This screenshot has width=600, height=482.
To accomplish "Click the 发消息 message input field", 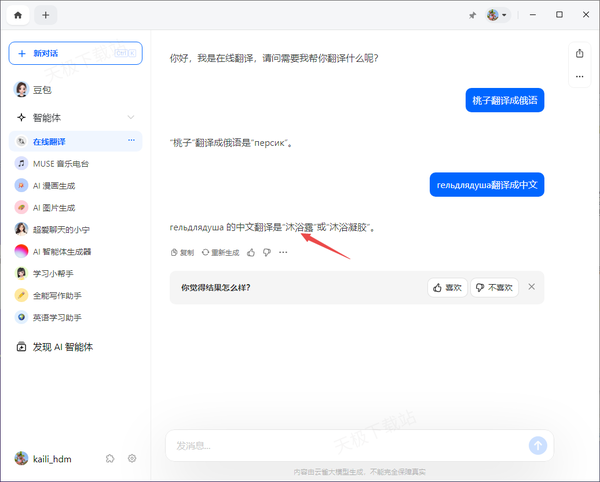I will pyautogui.click(x=340, y=445).
